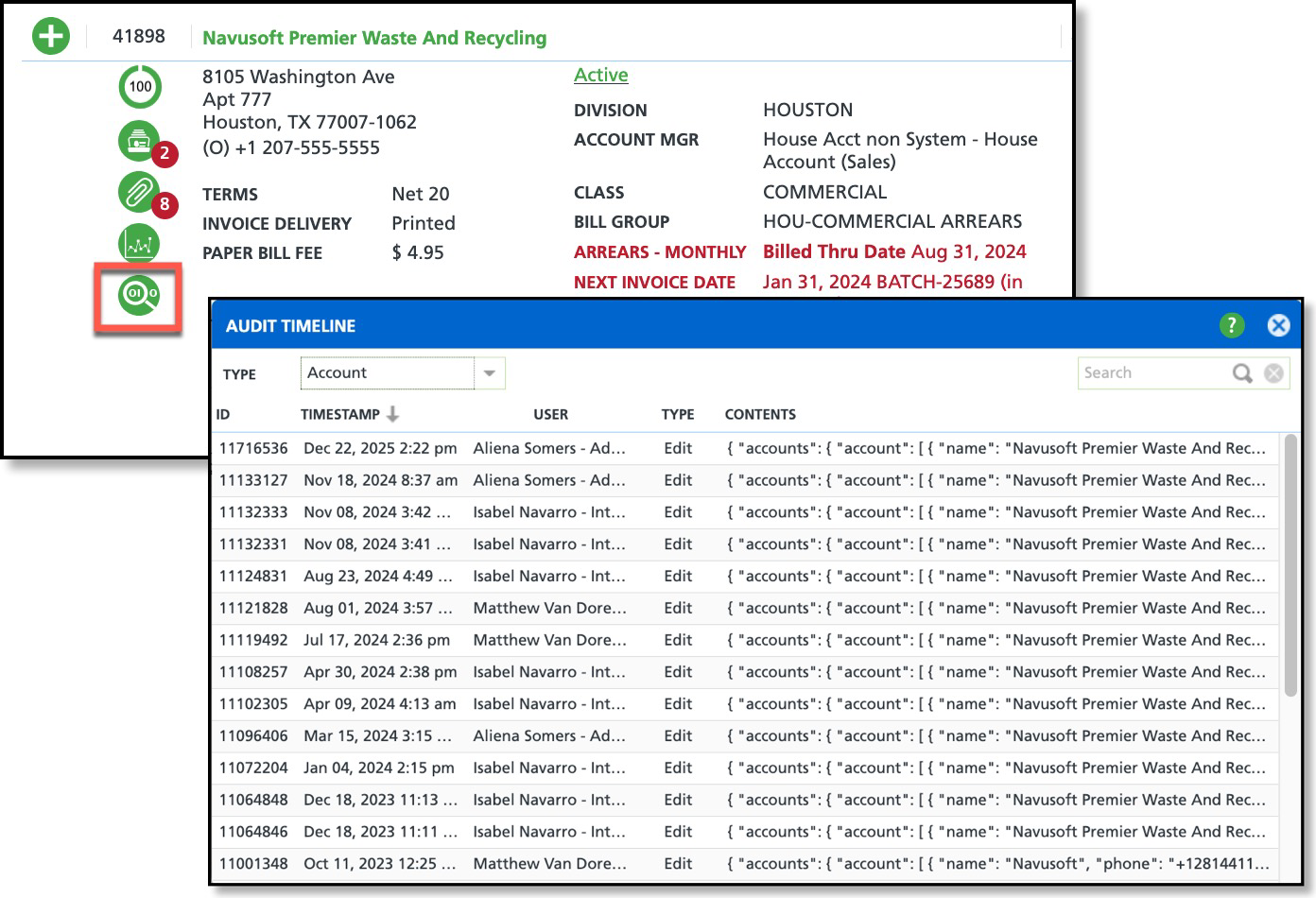Click the phone number +1 207-555-5555

(307, 147)
